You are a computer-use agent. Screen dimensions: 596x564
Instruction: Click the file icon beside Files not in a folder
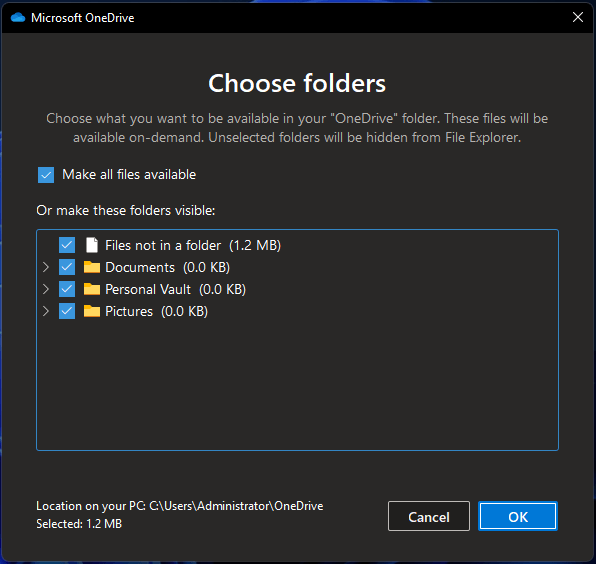[92, 245]
